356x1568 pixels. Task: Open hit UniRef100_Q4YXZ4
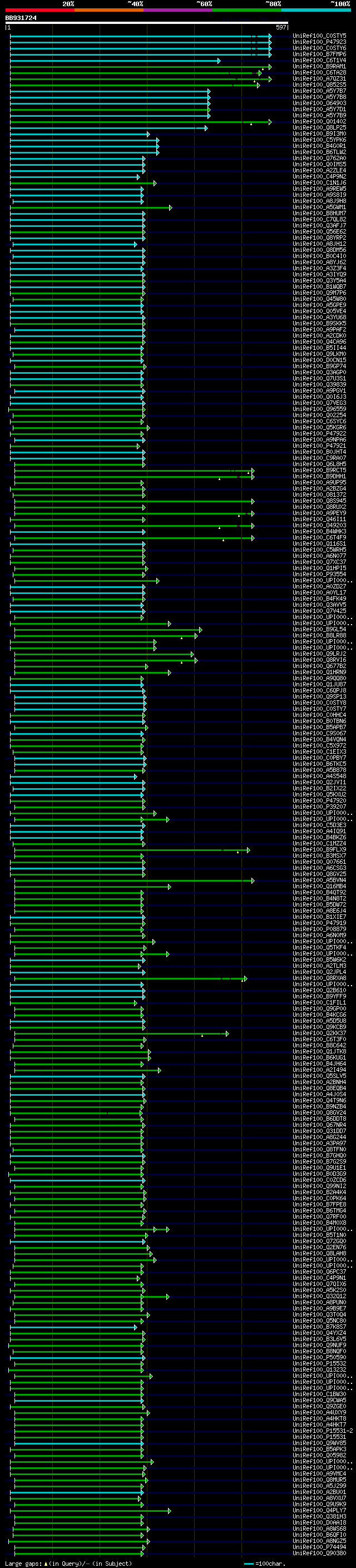(319, 1332)
